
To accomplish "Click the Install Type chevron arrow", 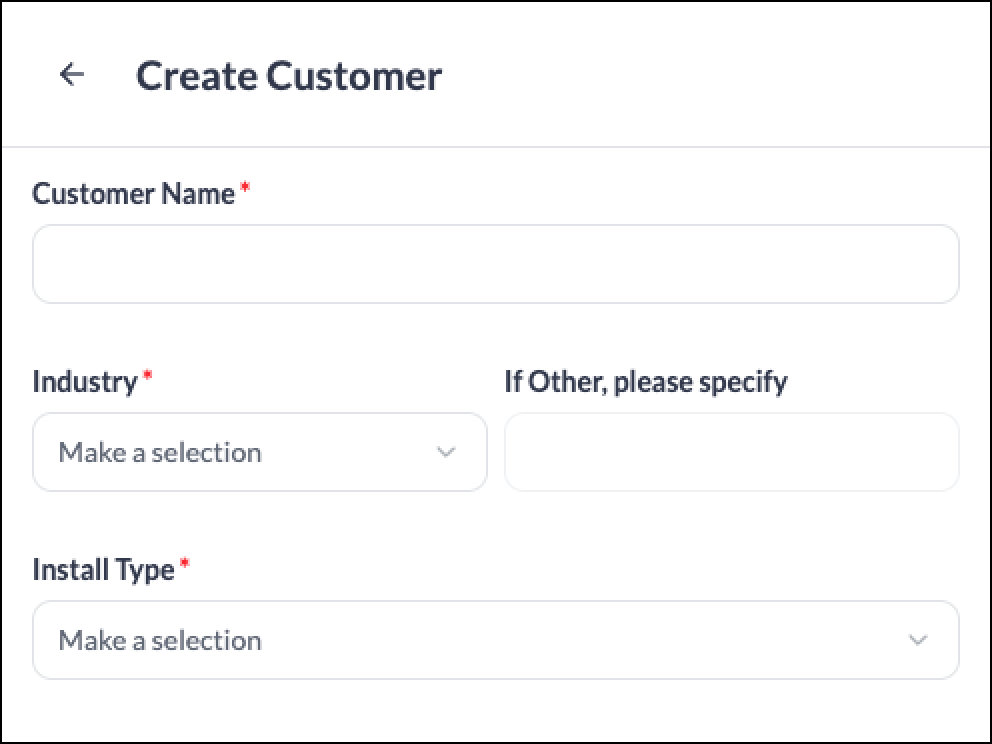I will (x=918, y=640).
